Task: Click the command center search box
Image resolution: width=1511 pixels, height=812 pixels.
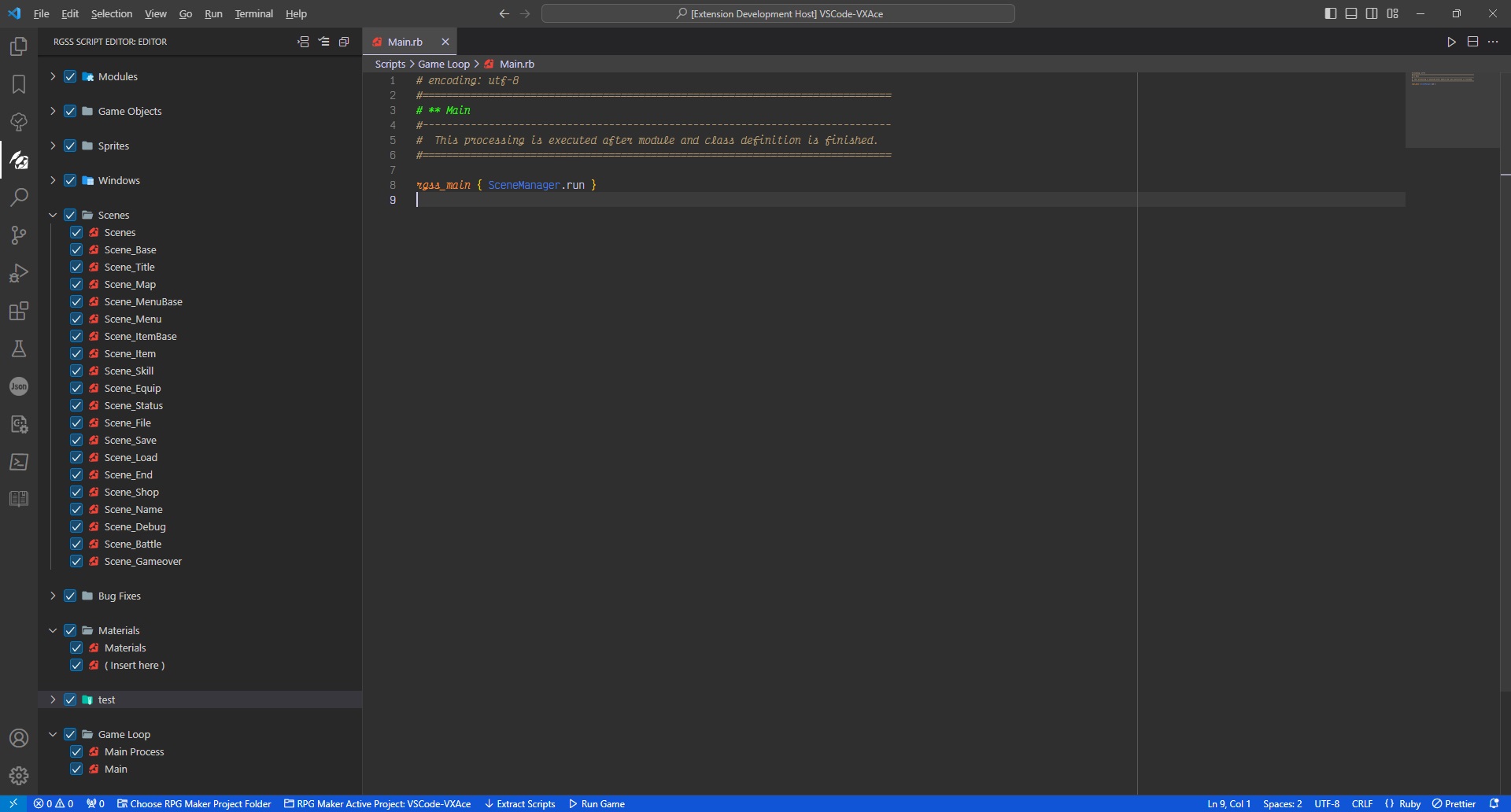Action: pyautogui.click(x=778, y=13)
